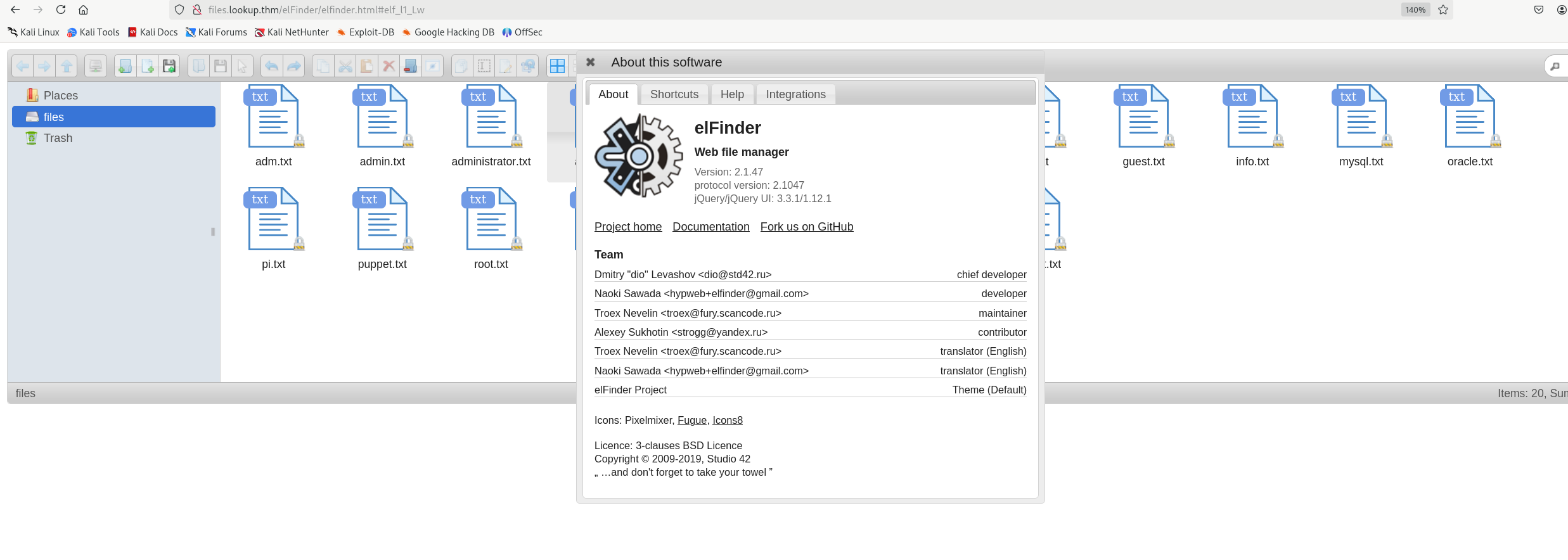Create a new folder via toolbar icon
Viewport: 1568px width, 560px height.
click(125, 66)
